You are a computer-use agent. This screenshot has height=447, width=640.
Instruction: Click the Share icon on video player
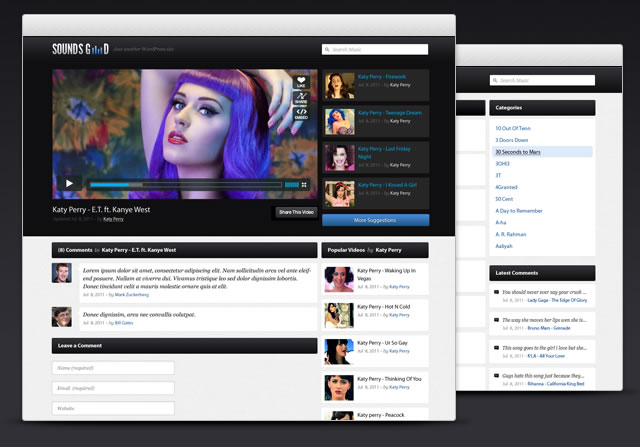pos(301,98)
